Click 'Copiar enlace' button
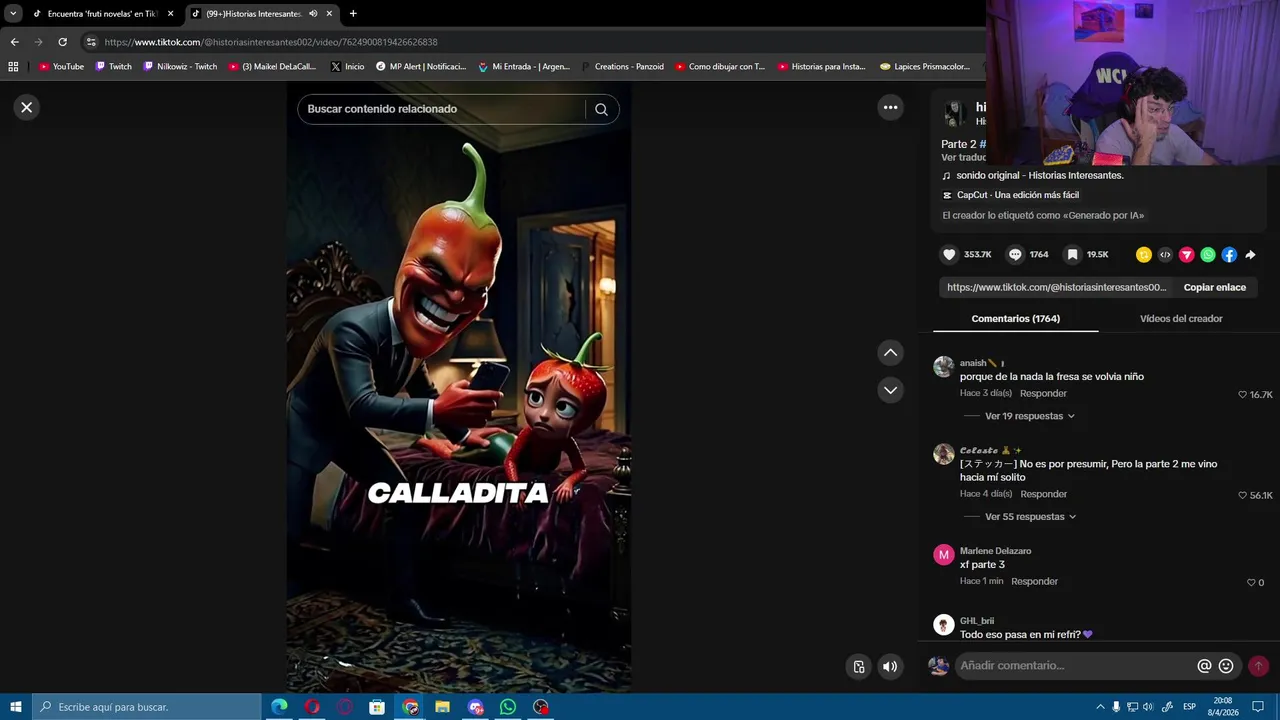This screenshot has width=1280, height=720. [1214, 287]
